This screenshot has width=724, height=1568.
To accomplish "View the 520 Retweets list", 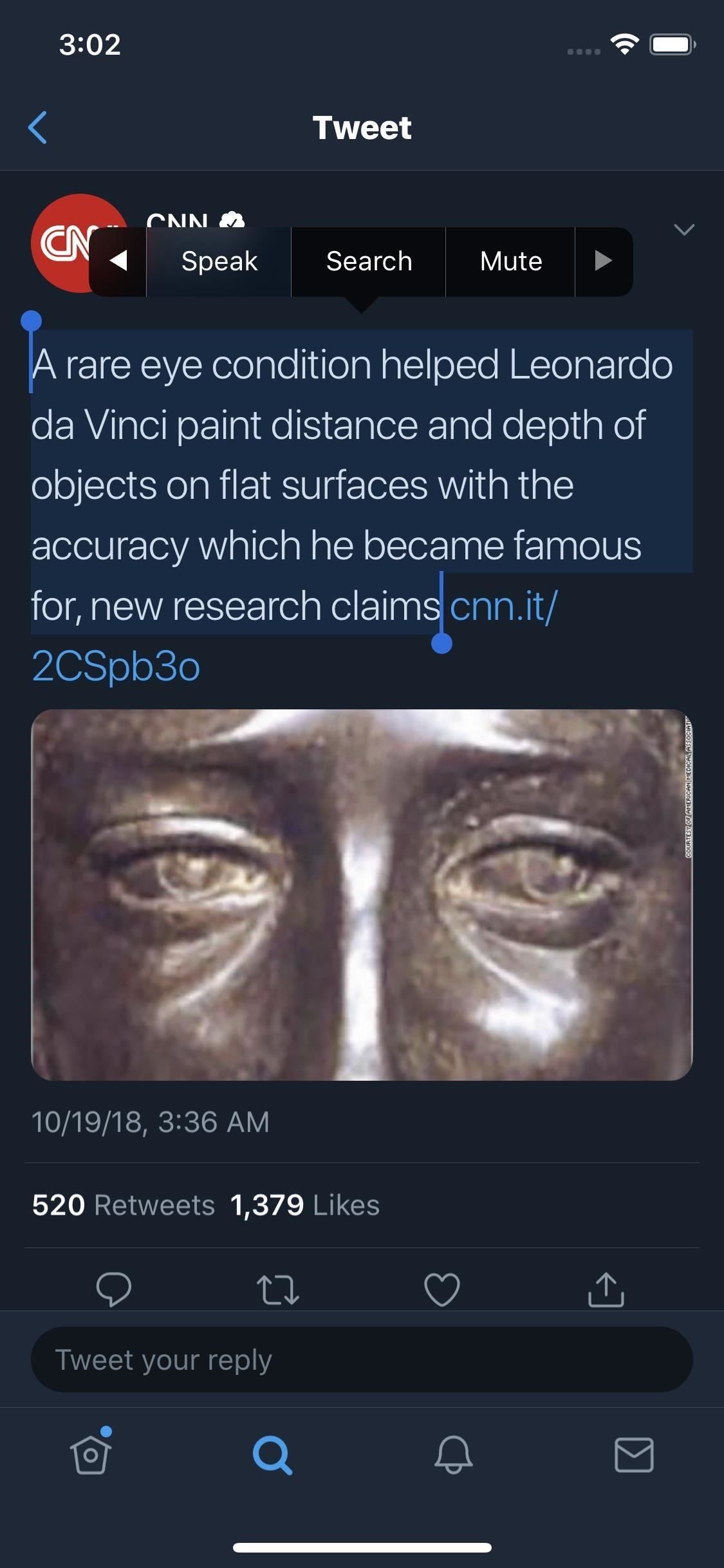I will pos(124,1205).
